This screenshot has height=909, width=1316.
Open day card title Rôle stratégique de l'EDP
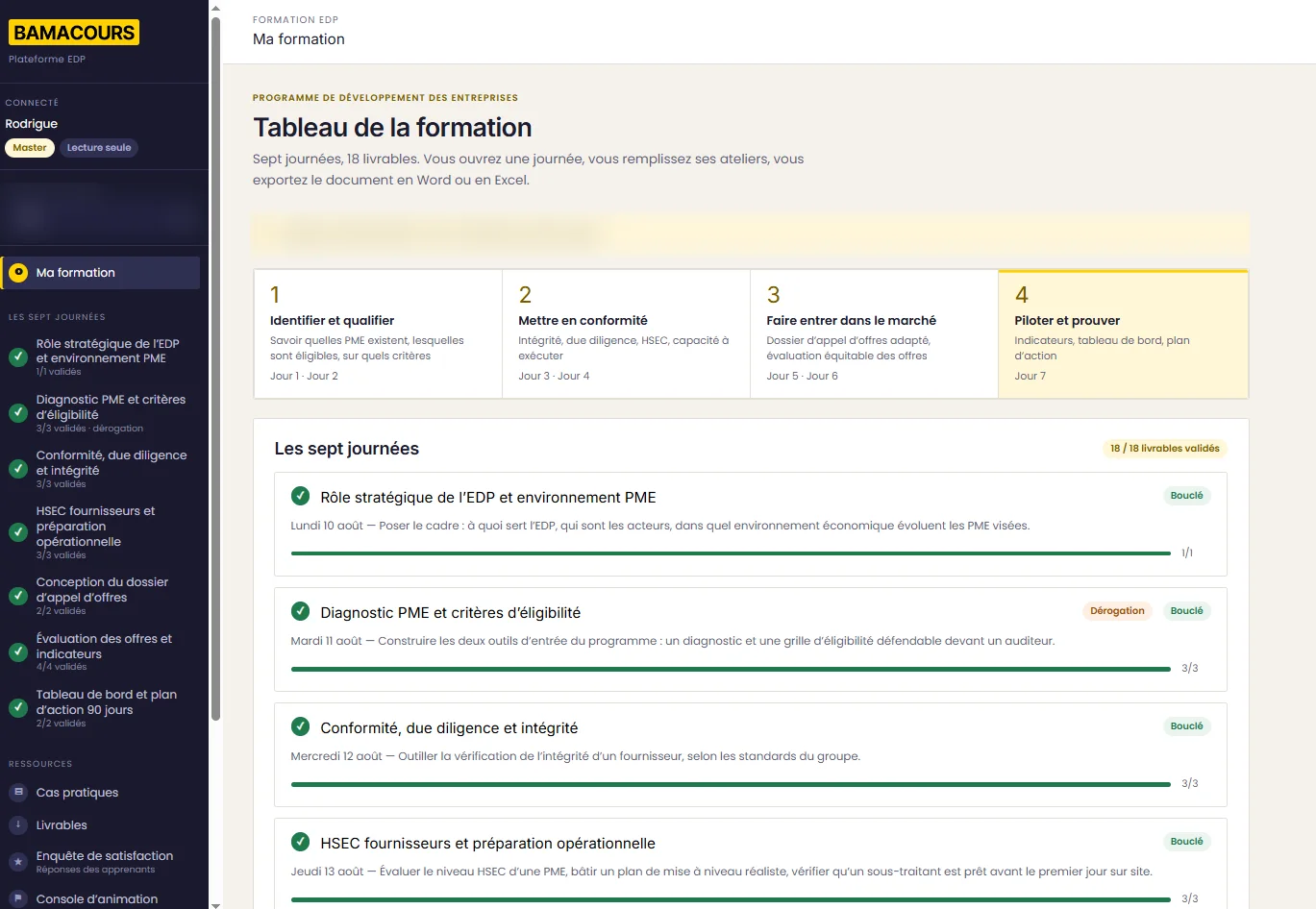coord(488,498)
